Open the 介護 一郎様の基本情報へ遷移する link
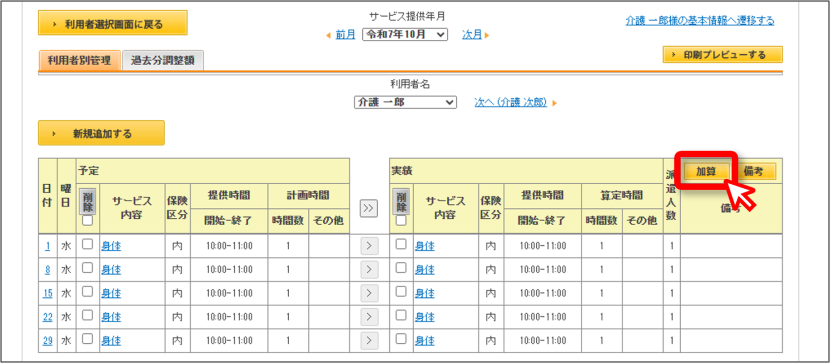The image size is (830, 363). pos(700,21)
